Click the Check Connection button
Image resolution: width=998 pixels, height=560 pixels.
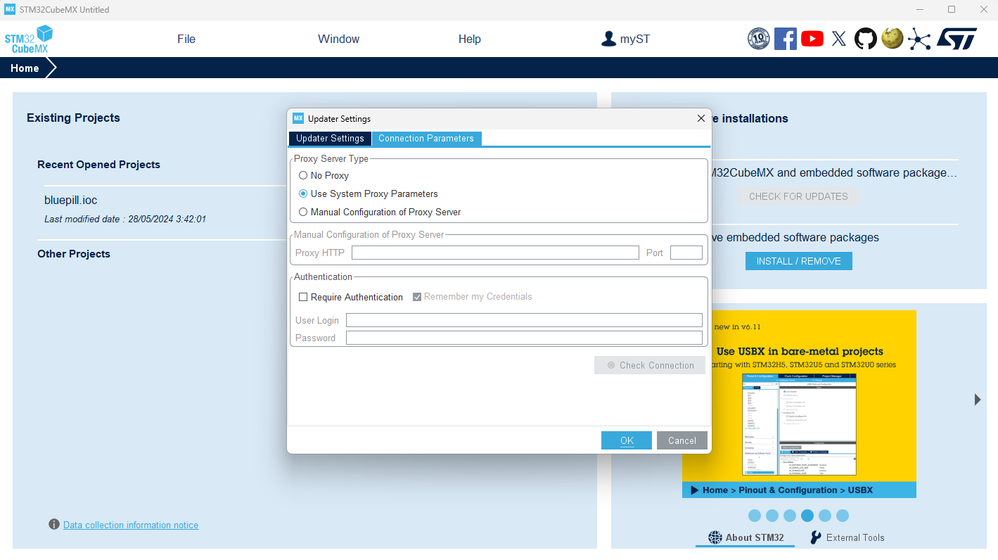[x=649, y=365]
